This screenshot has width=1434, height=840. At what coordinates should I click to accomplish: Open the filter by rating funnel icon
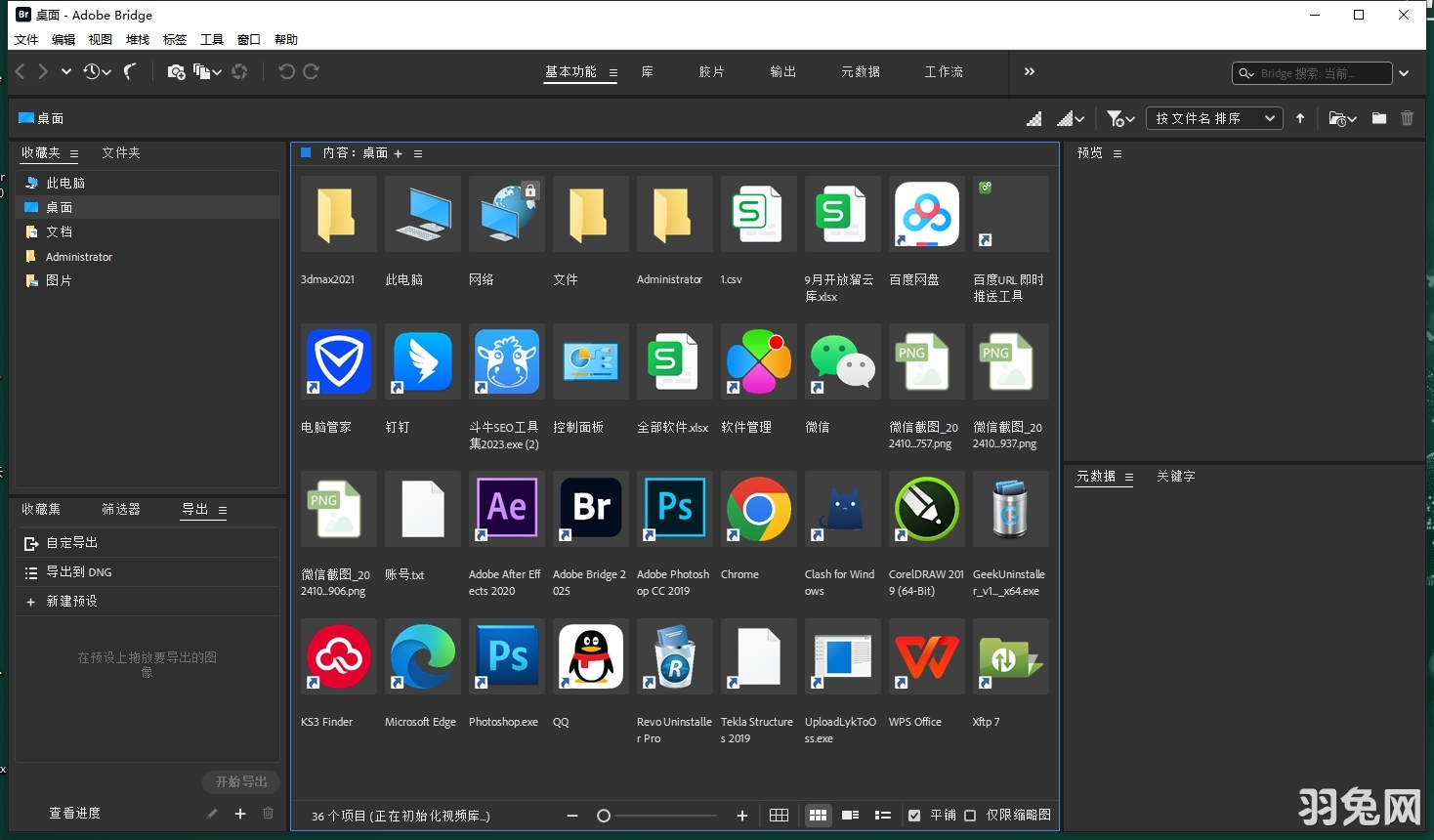pyautogui.click(x=1115, y=118)
